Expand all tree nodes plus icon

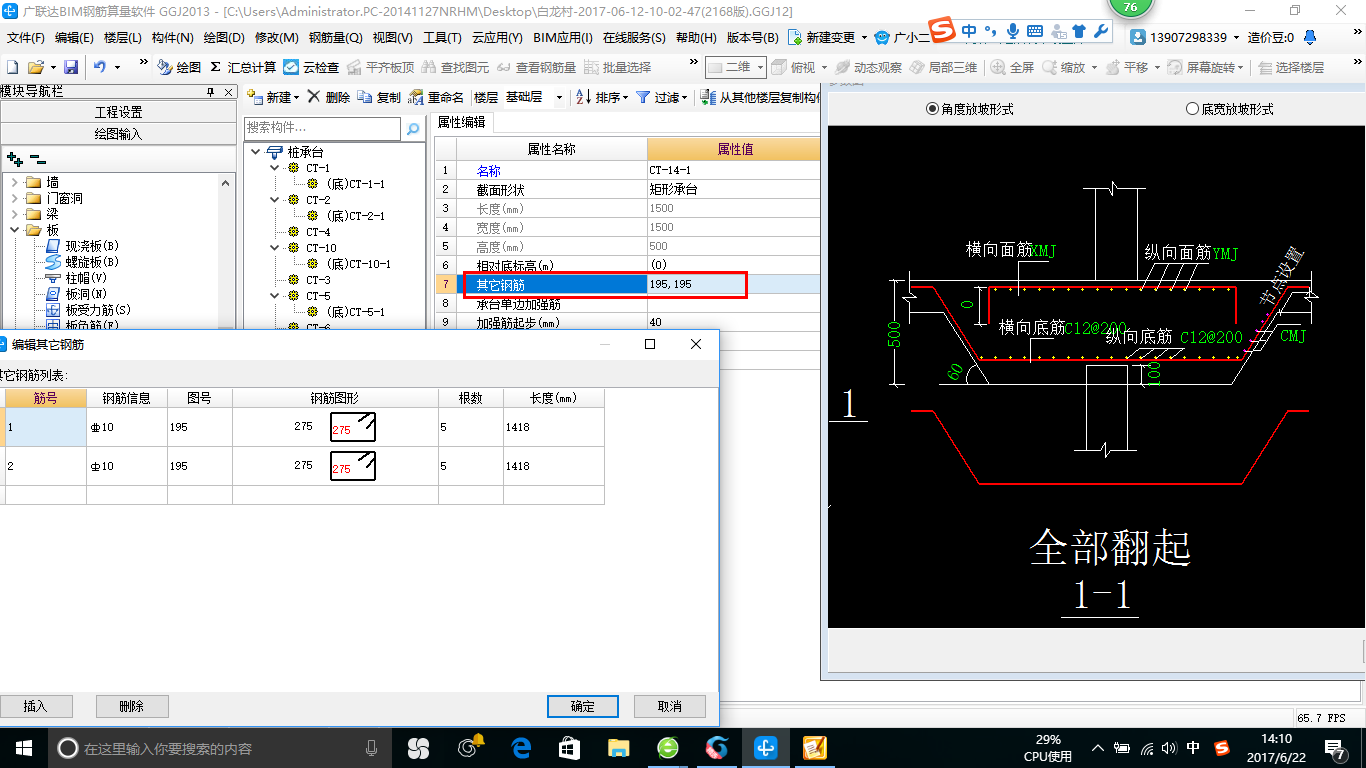coord(14,159)
